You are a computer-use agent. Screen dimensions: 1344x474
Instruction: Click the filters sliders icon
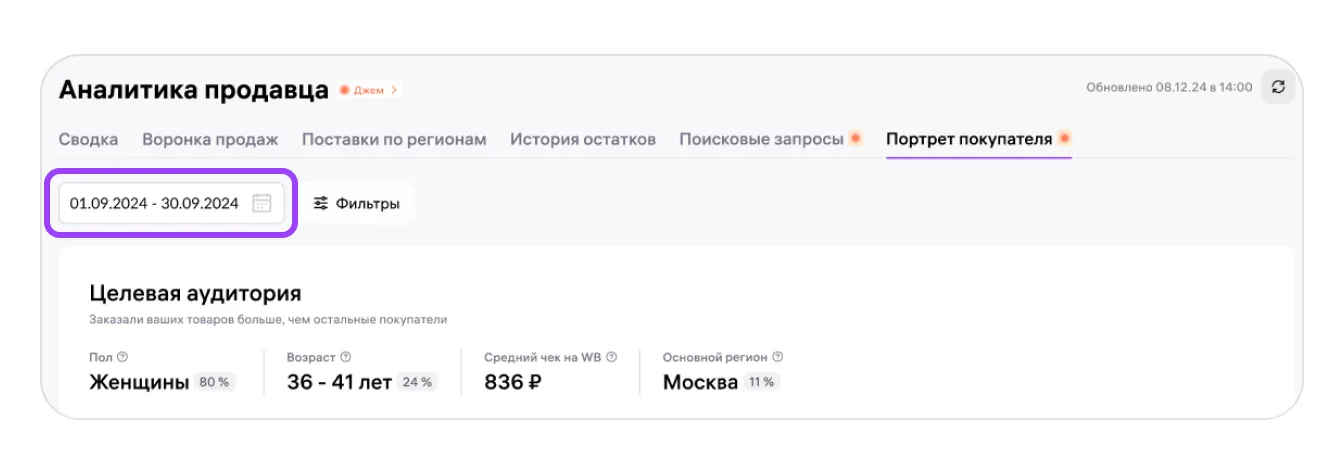[321, 204]
